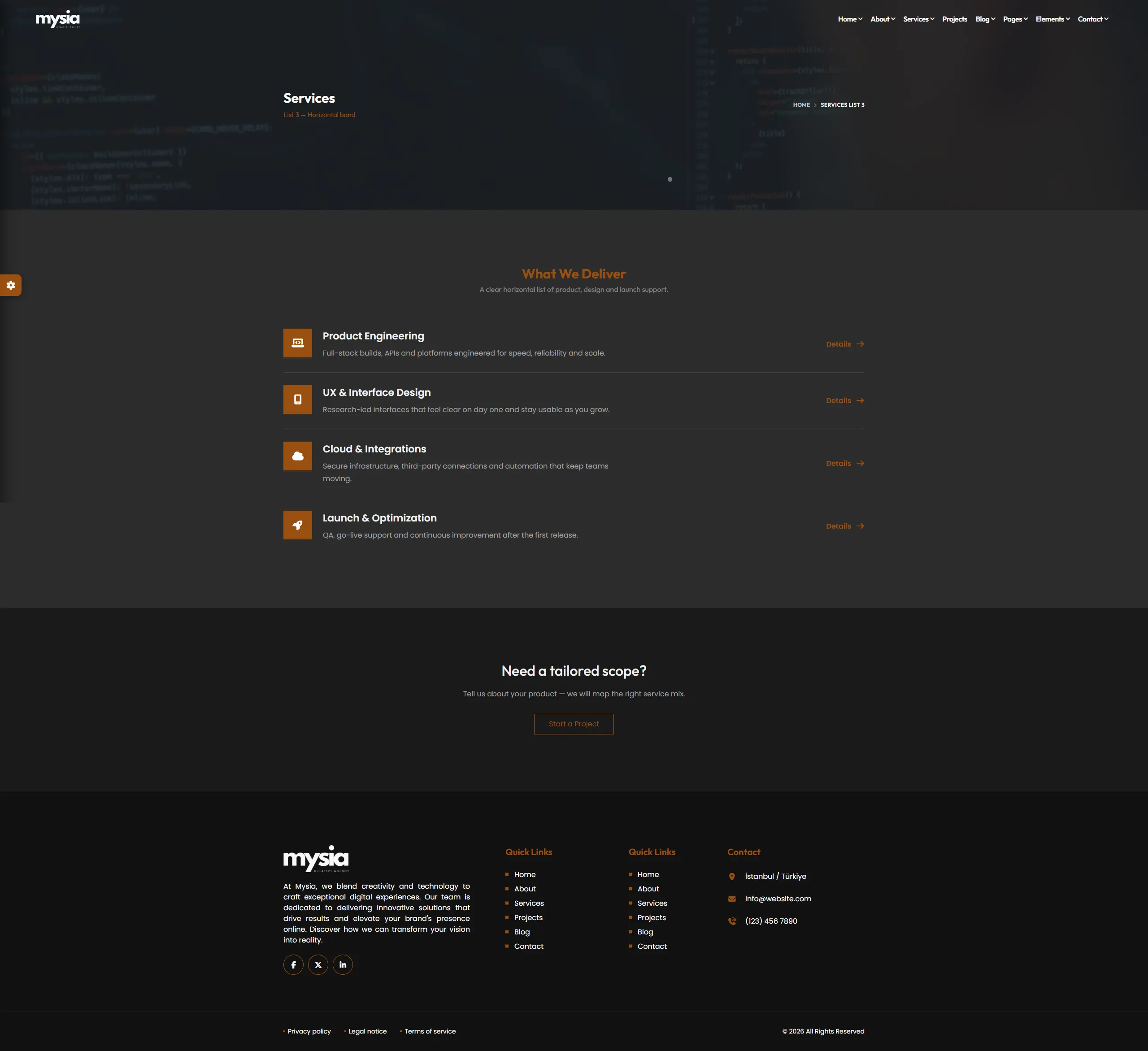The image size is (1148, 1051).
Task: Open the UX & Interface Design heading
Action: 376,392
